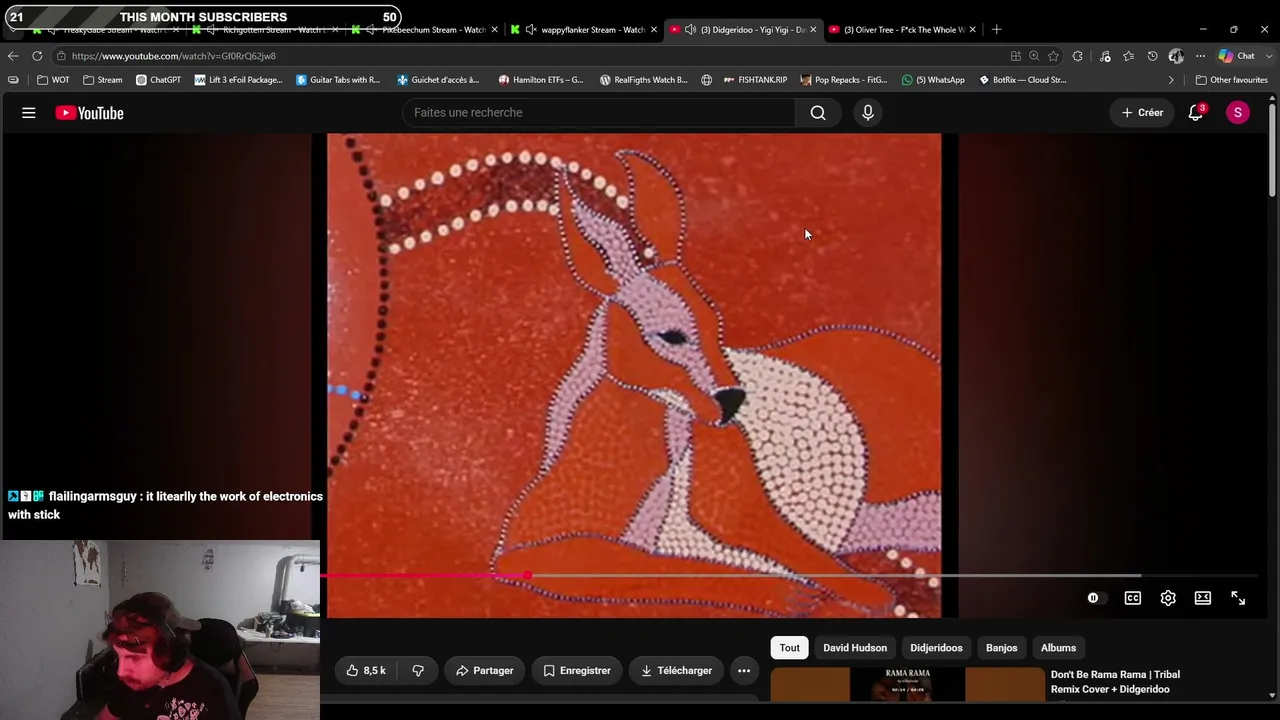
Task: Toggle closed captions on the video
Action: 1133,598
